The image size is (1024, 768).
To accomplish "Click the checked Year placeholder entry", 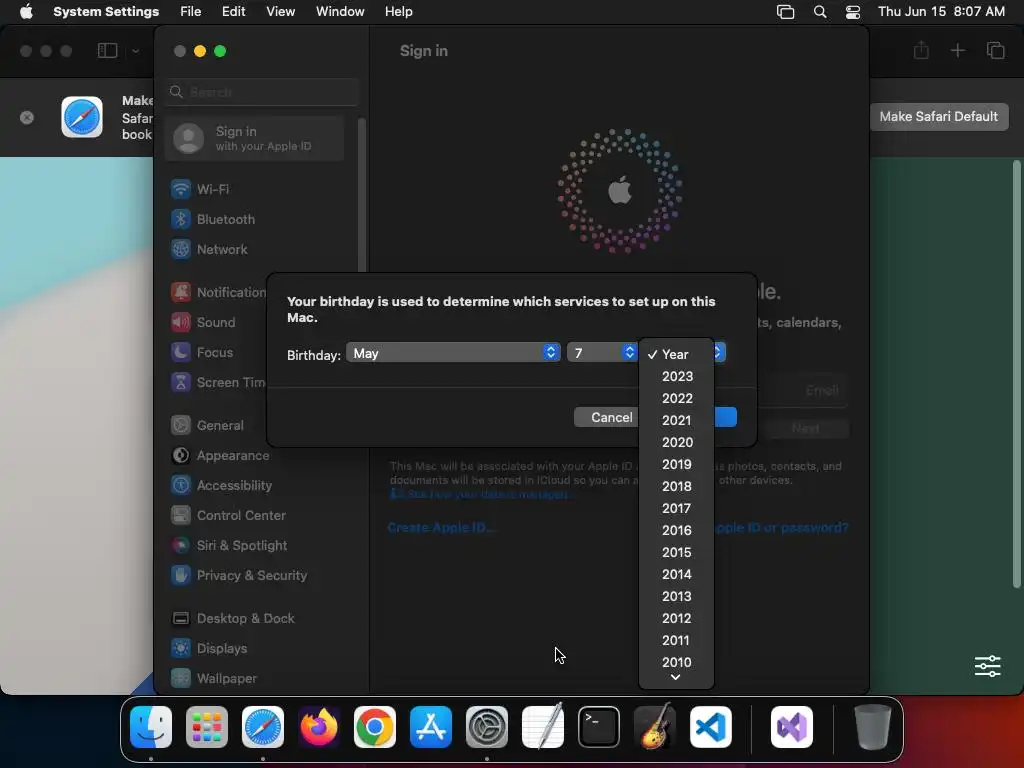I will pos(676,354).
